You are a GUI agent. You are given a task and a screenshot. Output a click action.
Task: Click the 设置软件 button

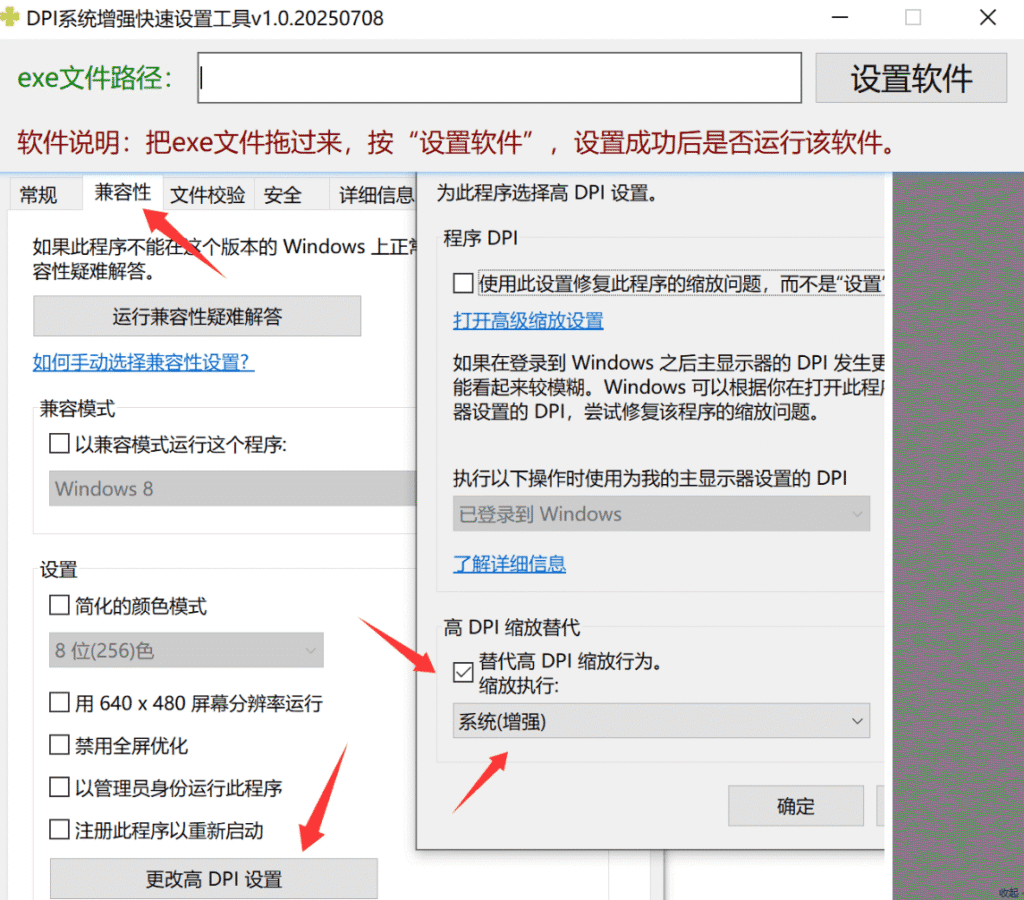click(x=910, y=77)
